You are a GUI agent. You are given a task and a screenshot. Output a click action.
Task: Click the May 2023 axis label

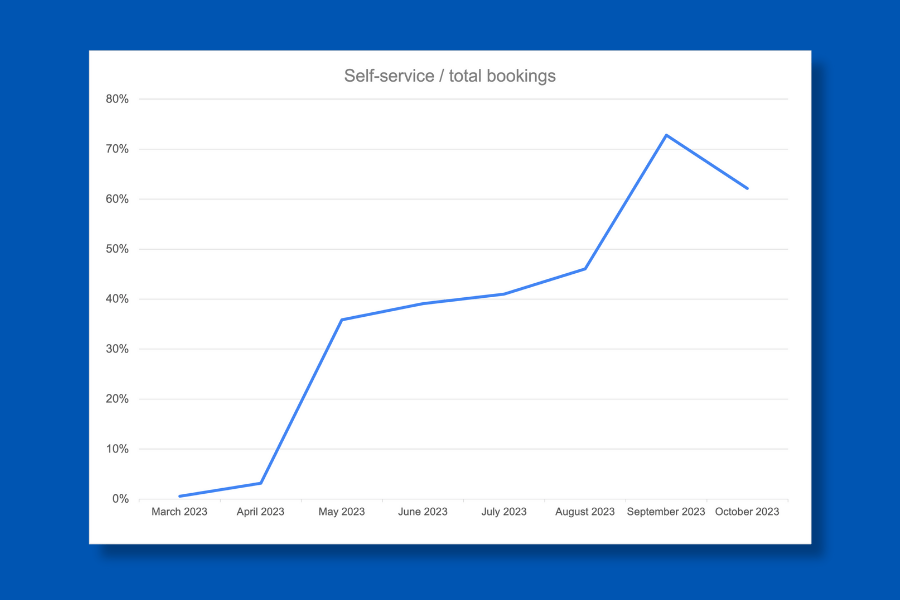click(x=341, y=511)
